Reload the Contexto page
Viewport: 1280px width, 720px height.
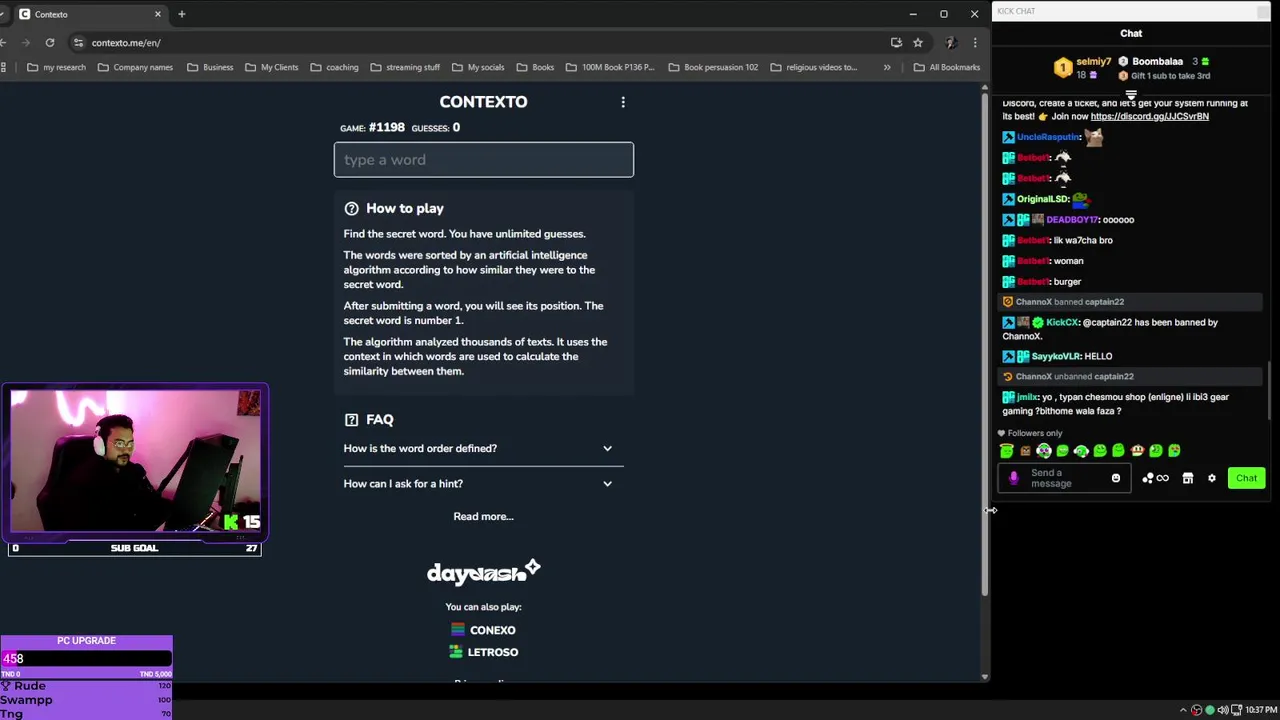tap(49, 42)
